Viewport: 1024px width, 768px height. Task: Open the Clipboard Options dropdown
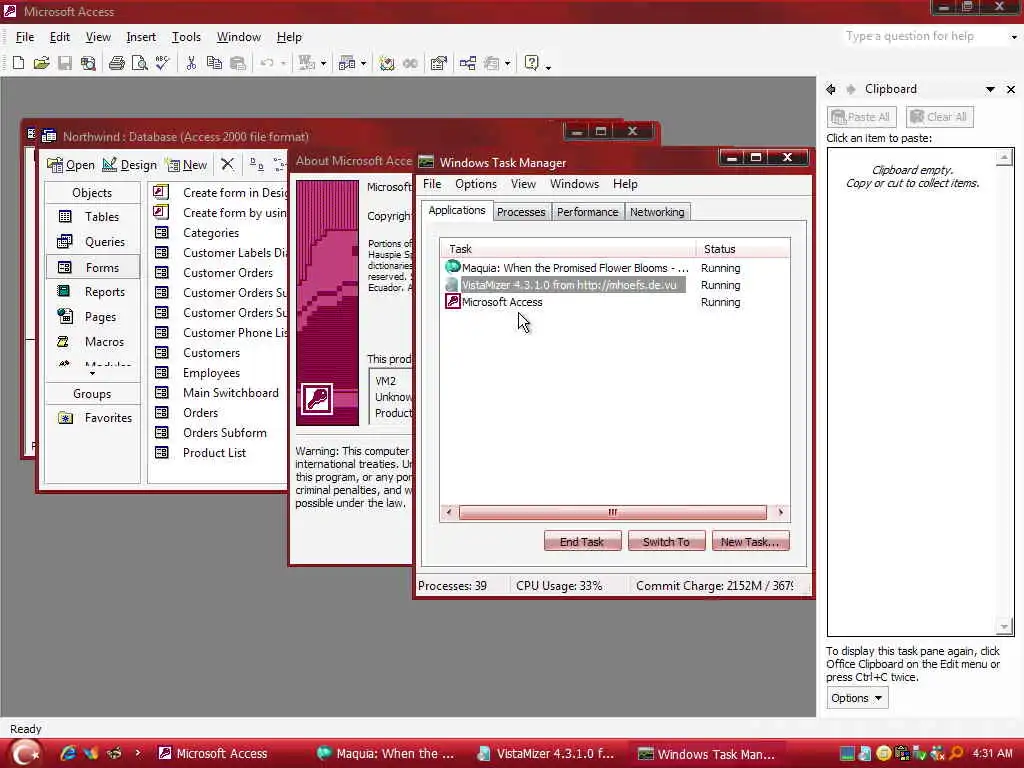tap(857, 698)
